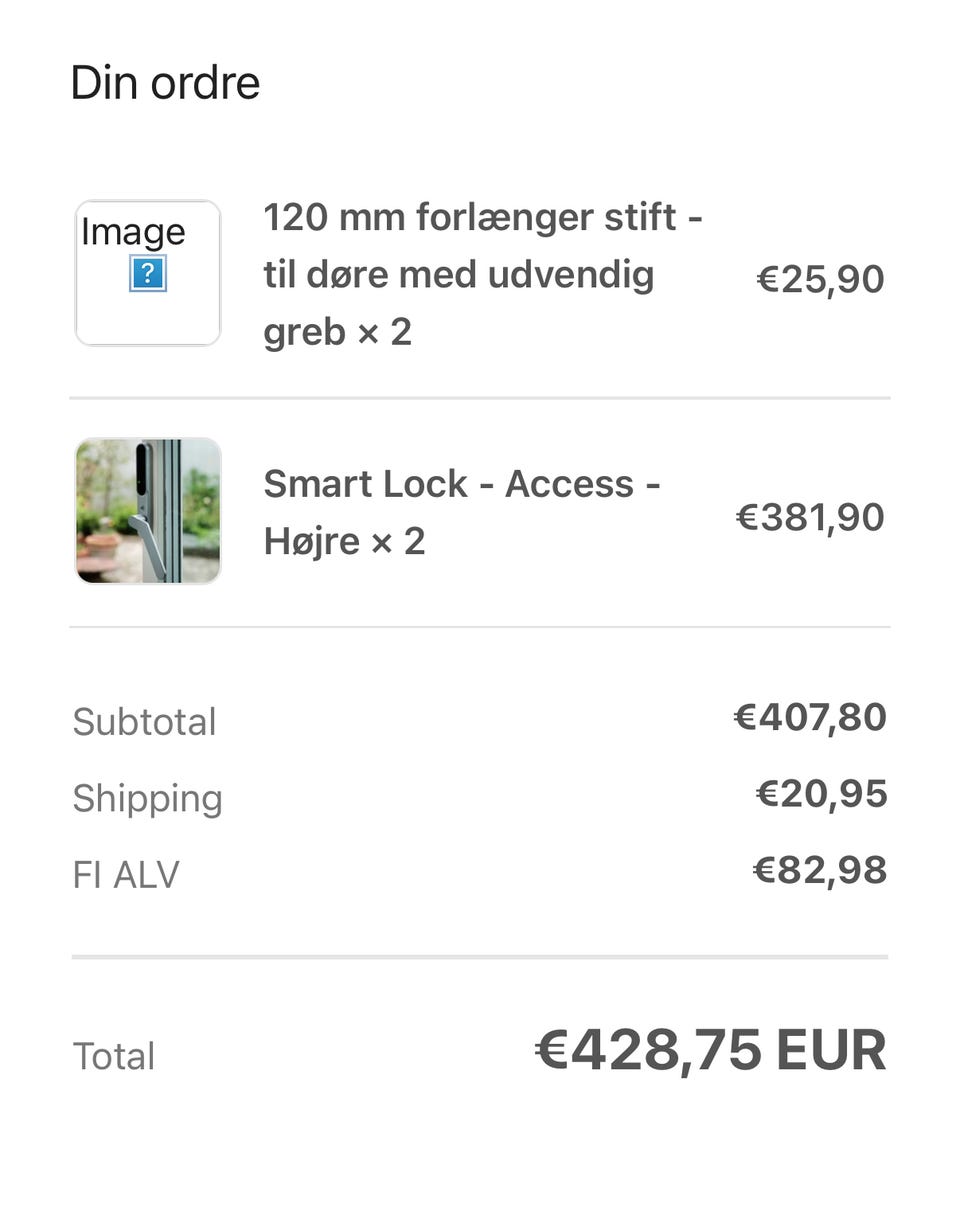Click the Total label

pos(114,1056)
